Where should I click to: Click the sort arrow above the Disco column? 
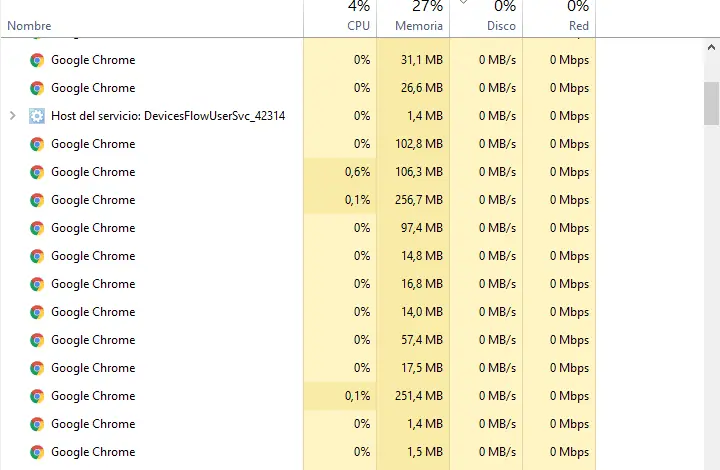(462, 3)
